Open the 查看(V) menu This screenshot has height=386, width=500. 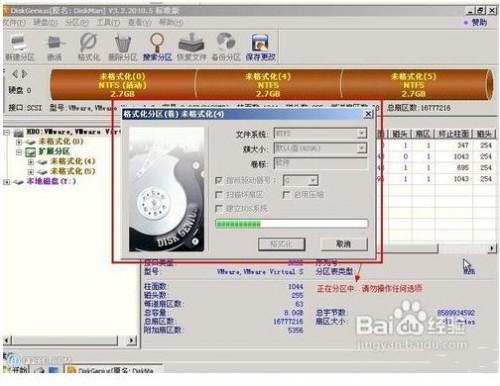coord(139,22)
